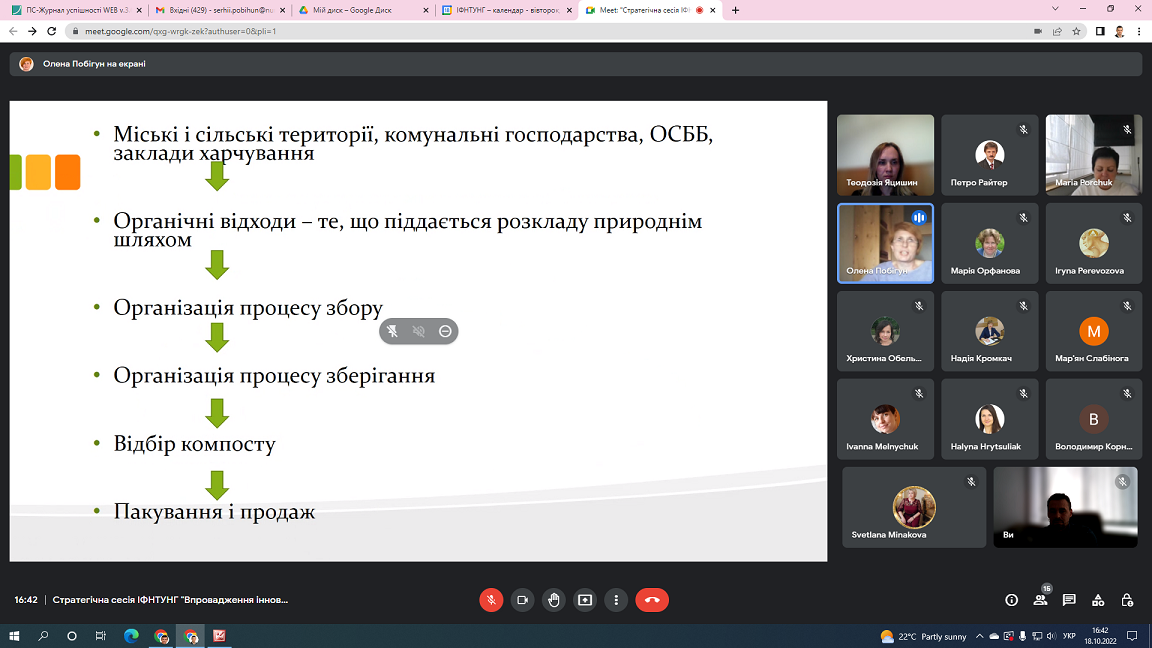Leave the call with the red hang-up button
The height and width of the screenshot is (648, 1152).
[652, 600]
